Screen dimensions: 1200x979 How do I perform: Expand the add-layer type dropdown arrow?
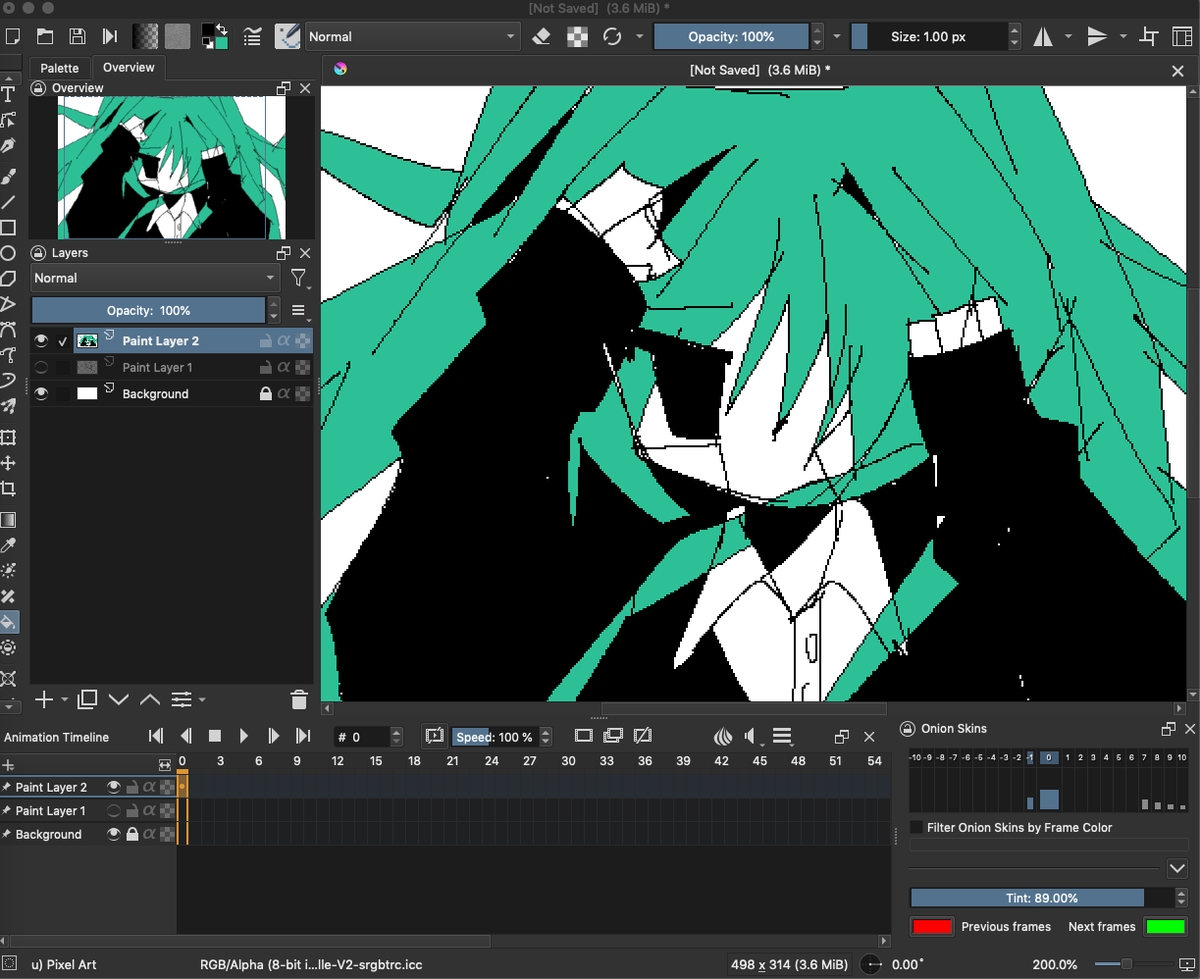(65, 700)
